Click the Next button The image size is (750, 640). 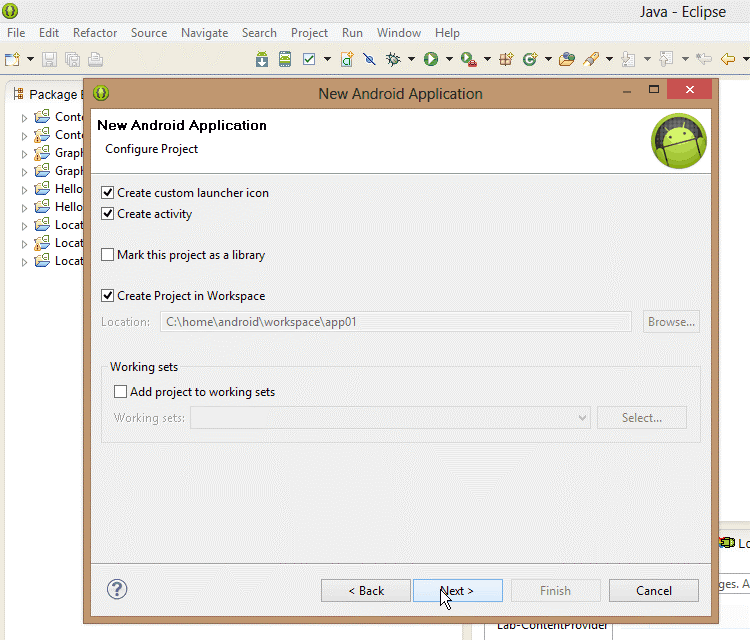click(x=457, y=591)
